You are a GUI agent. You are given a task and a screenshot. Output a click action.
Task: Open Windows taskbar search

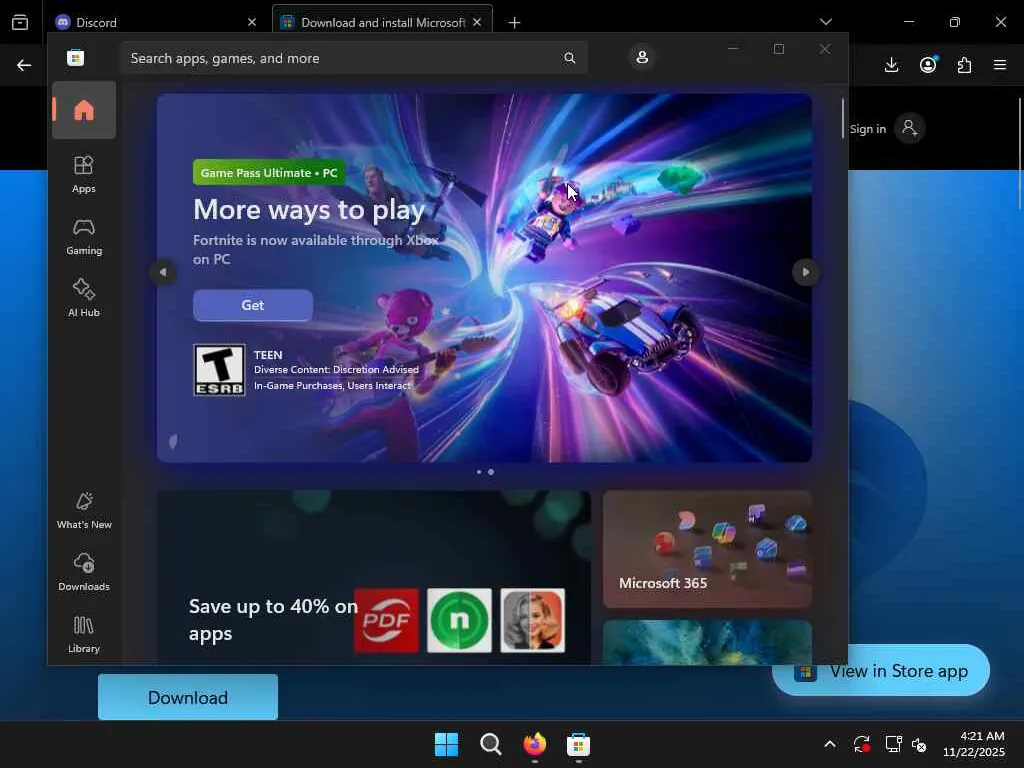tap(490, 744)
